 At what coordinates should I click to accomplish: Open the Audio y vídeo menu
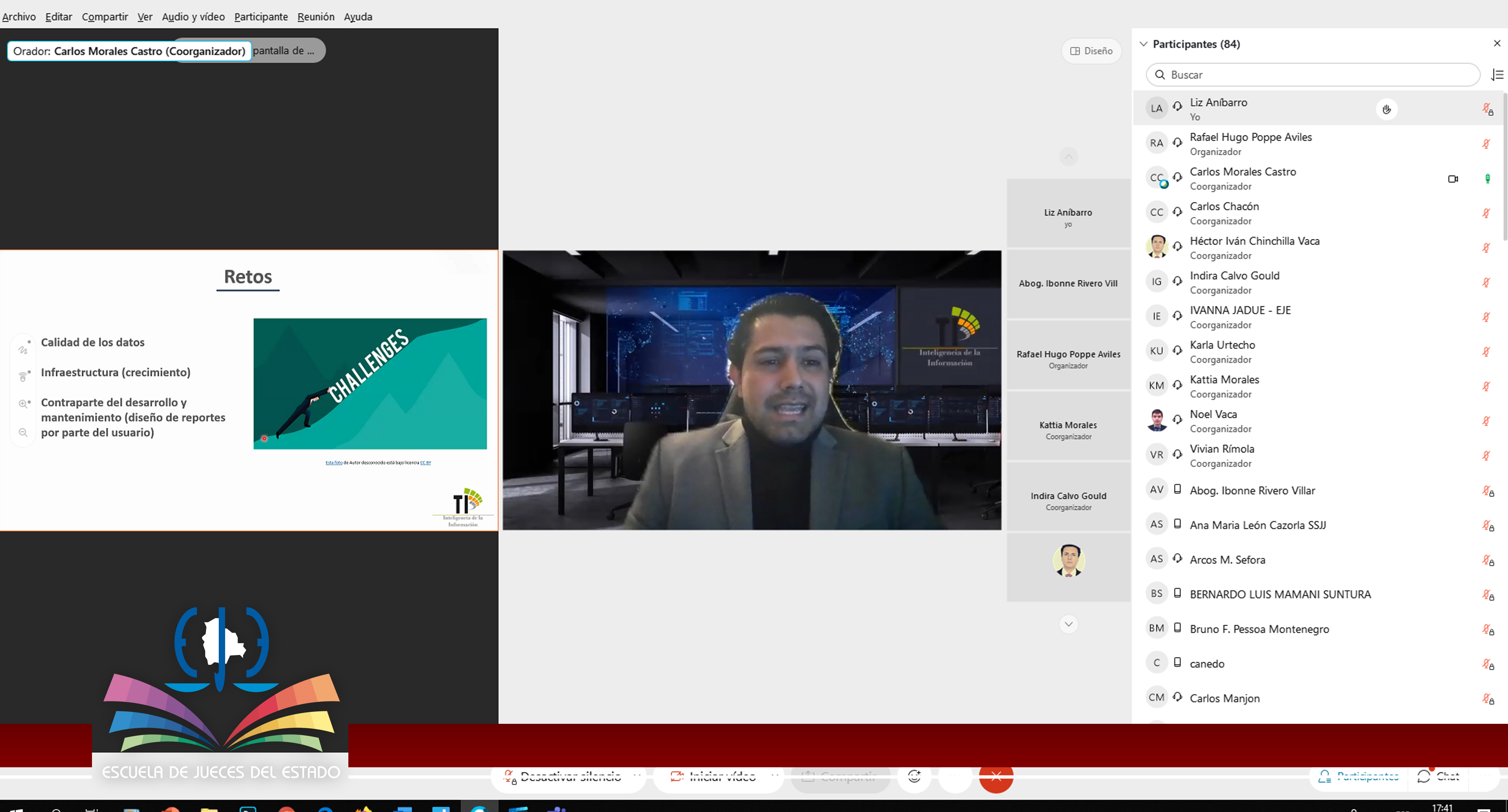[x=193, y=16]
